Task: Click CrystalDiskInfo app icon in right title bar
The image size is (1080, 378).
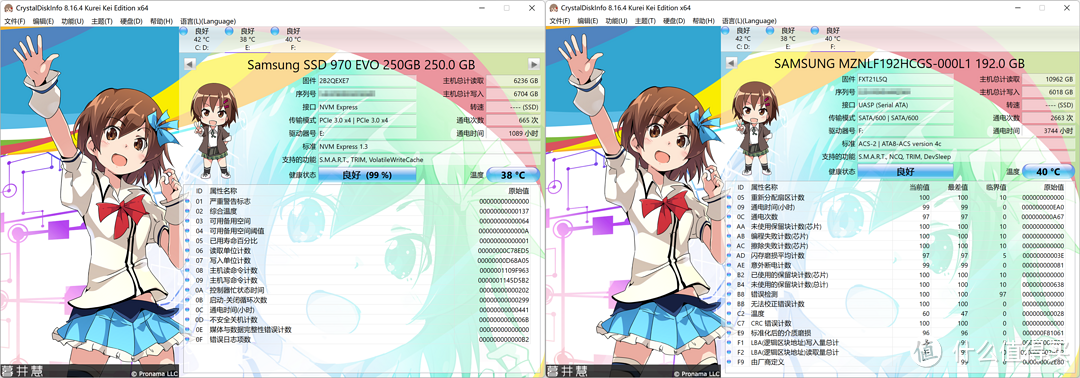Action: point(554,8)
